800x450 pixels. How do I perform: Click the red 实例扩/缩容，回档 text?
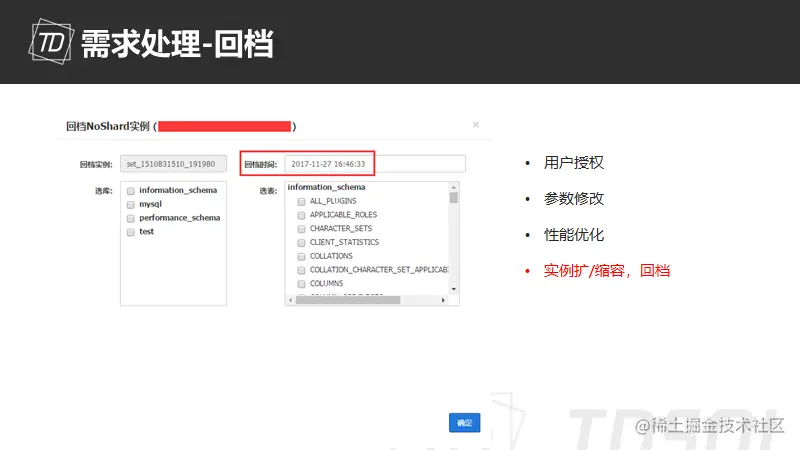click(607, 270)
